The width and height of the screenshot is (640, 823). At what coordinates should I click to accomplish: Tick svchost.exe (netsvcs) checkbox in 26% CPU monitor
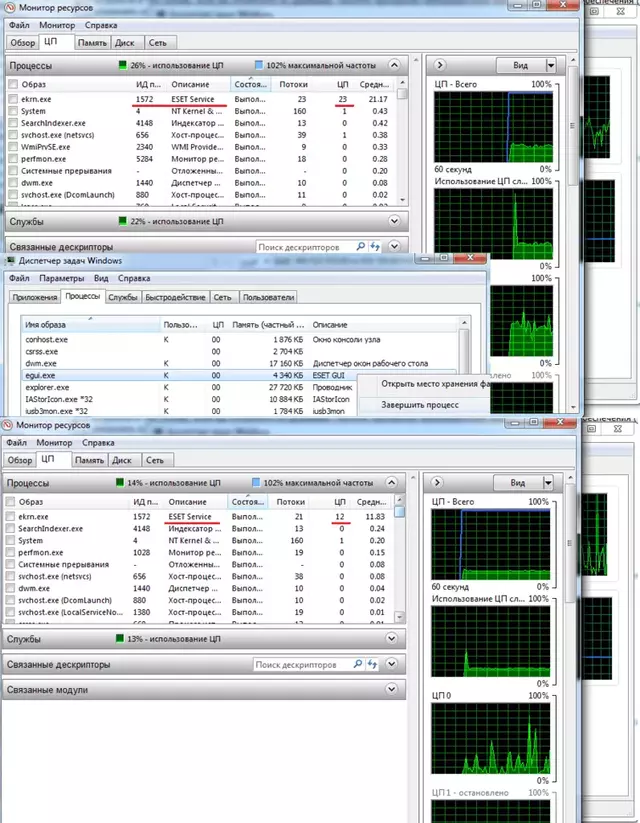13,135
